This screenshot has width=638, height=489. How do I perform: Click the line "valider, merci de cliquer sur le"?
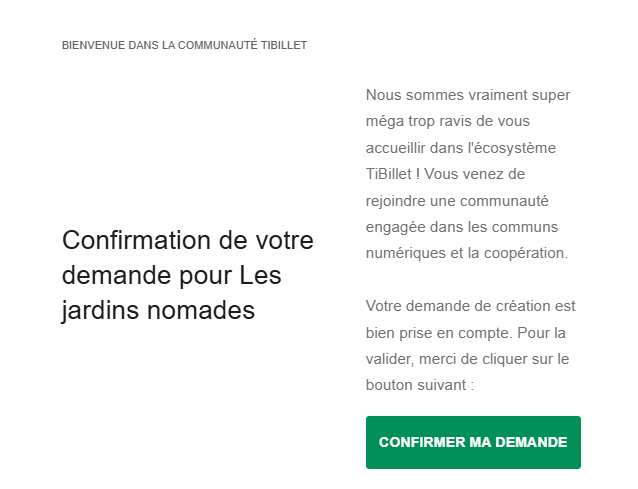point(469,358)
